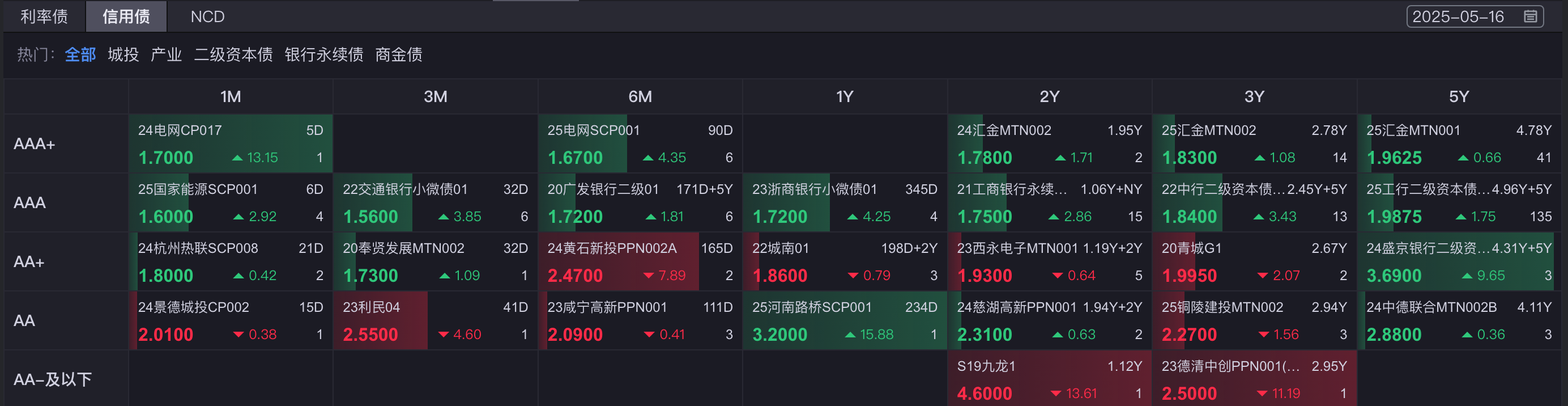Open the 25河南路桥SCP001 bond cell
The height and width of the screenshot is (406, 1568).
pyautogui.click(x=845, y=320)
